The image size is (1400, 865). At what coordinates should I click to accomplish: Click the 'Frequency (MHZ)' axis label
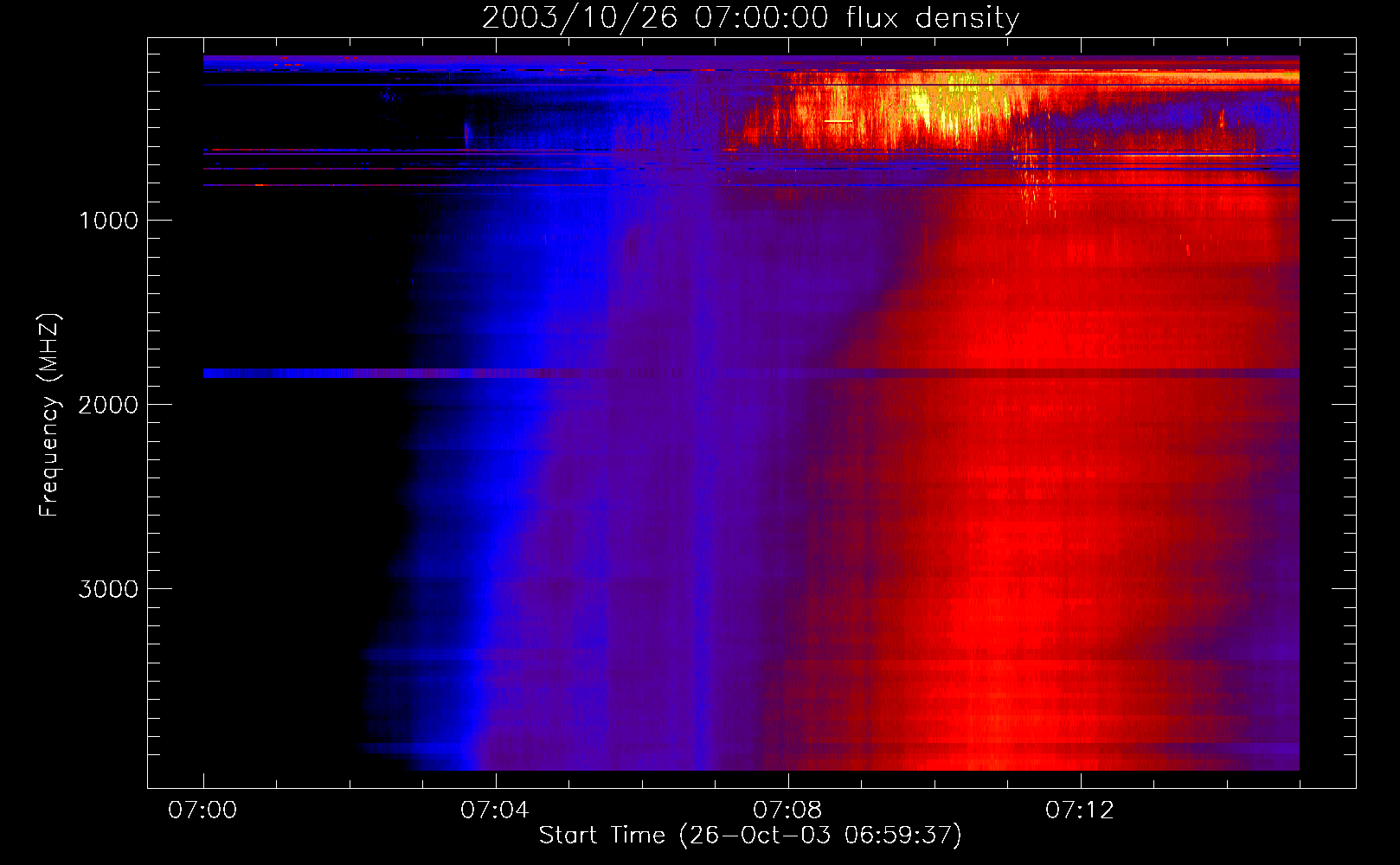pos(49,415)
